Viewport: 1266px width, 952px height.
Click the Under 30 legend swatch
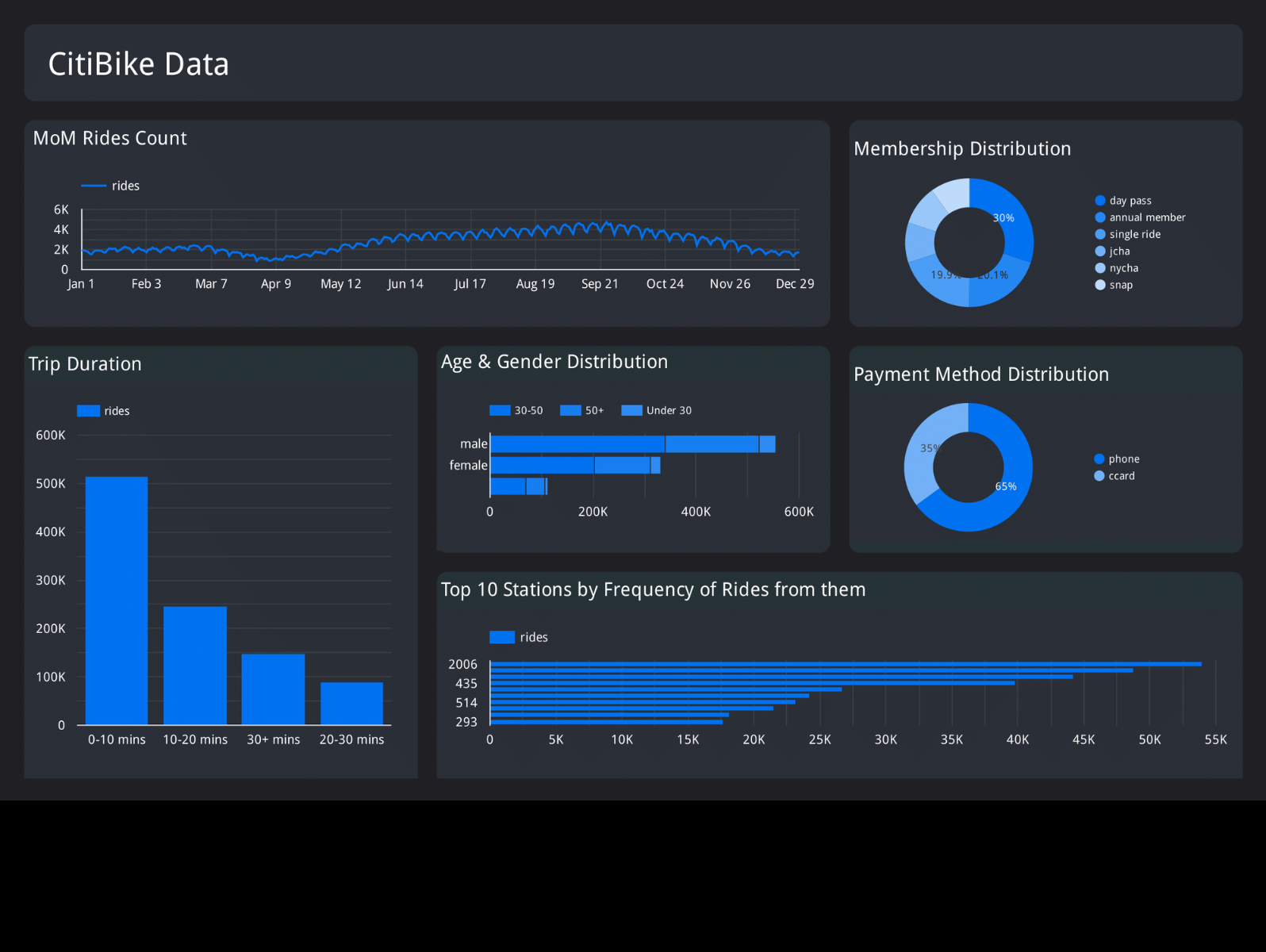631,411
